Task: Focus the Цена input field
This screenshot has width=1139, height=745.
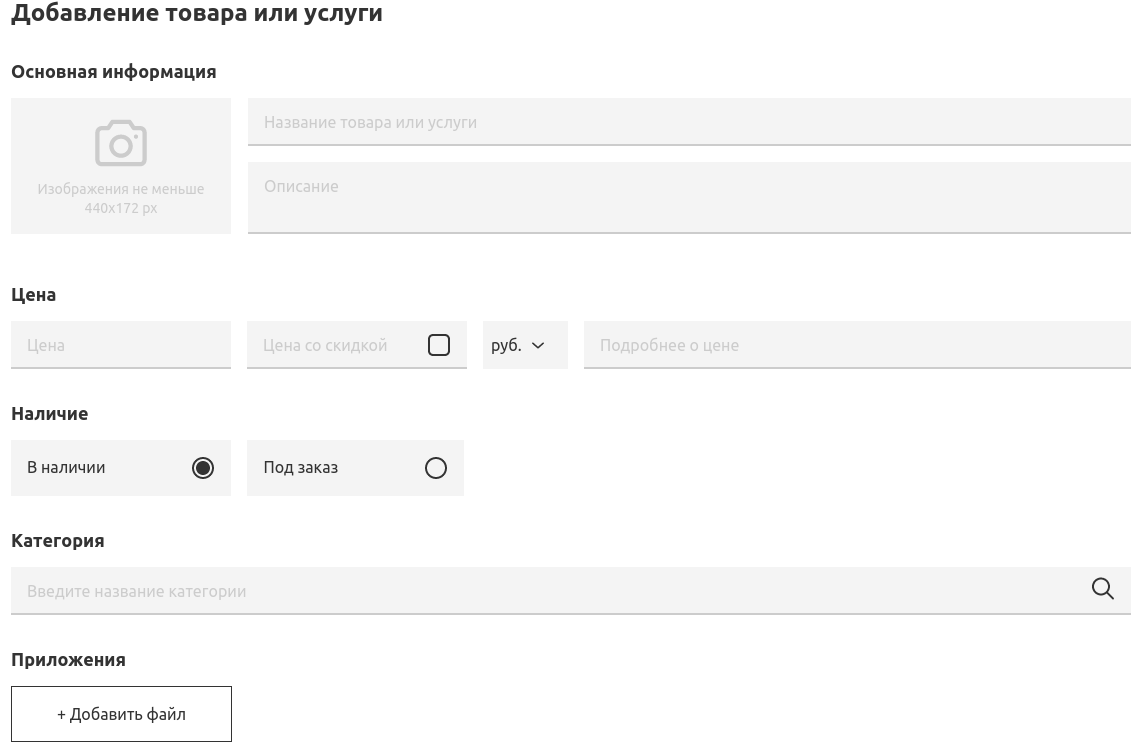Action: point(121,345)
